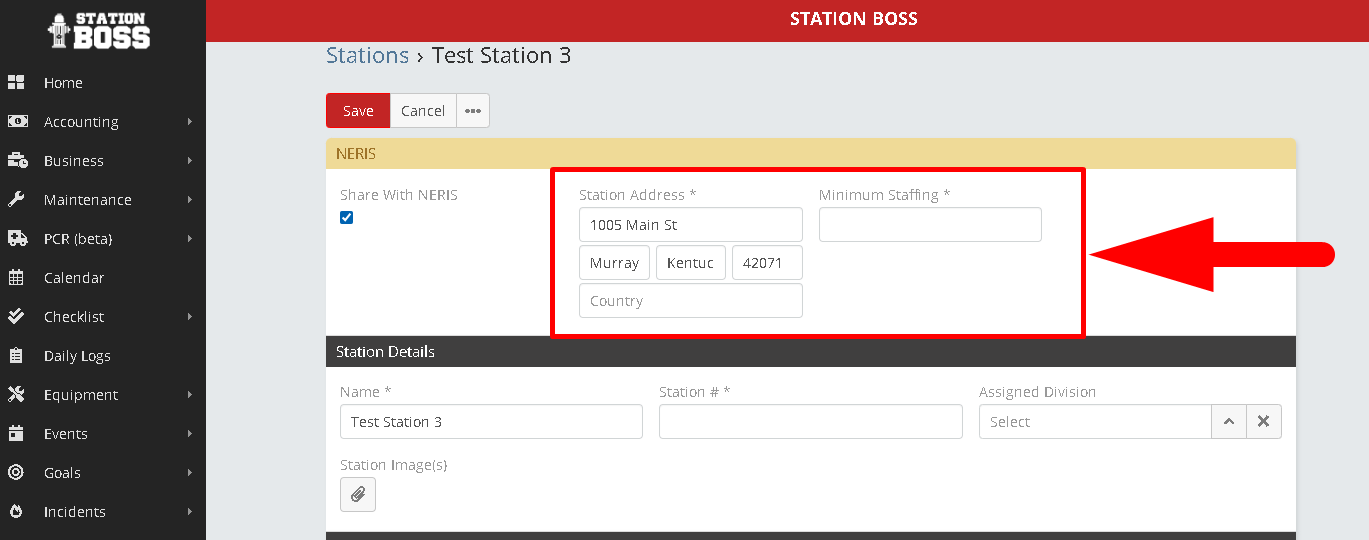
Task: Cancel editing the station
Action: [x=423, y=111]
